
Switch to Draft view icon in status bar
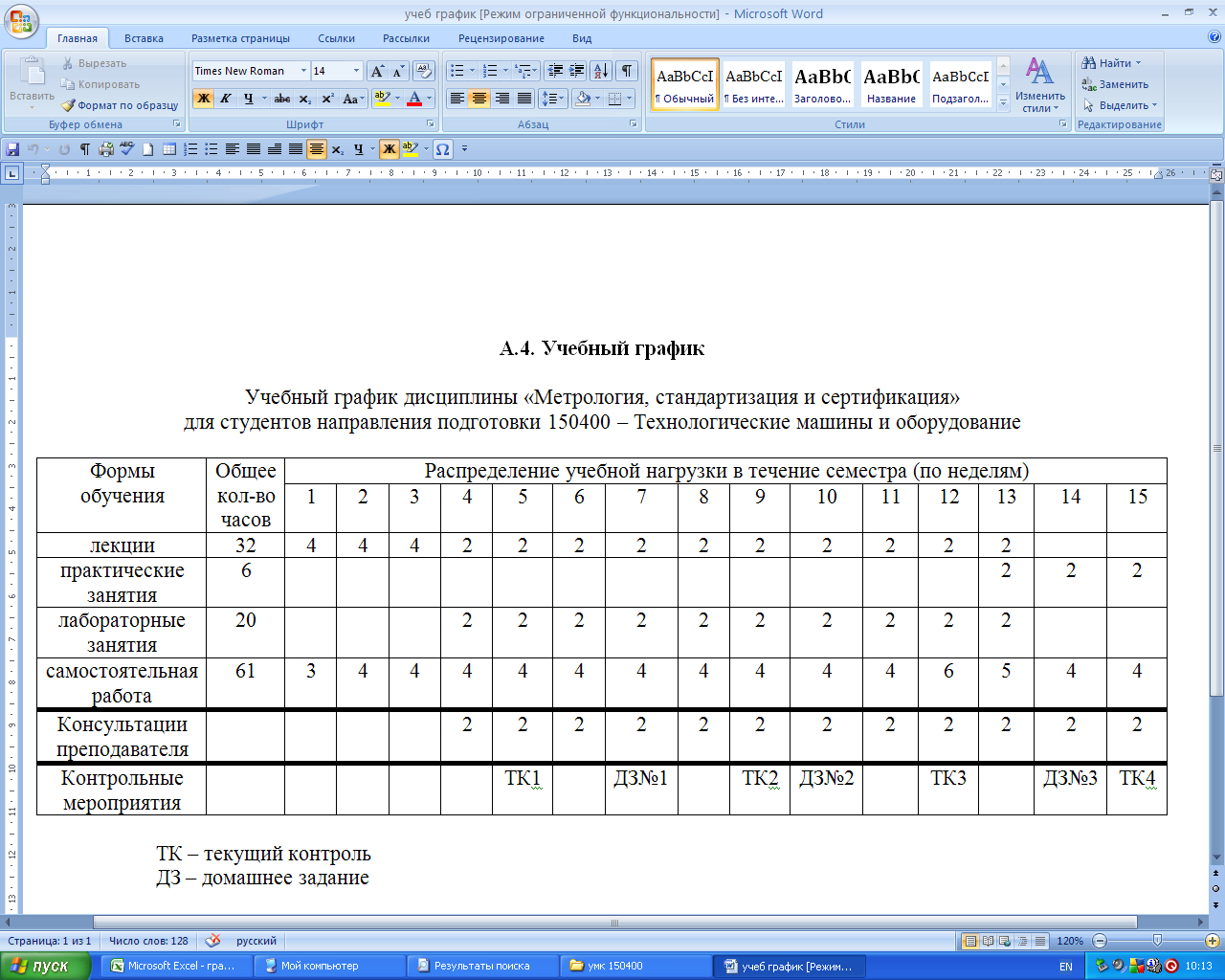[1040, 941]
